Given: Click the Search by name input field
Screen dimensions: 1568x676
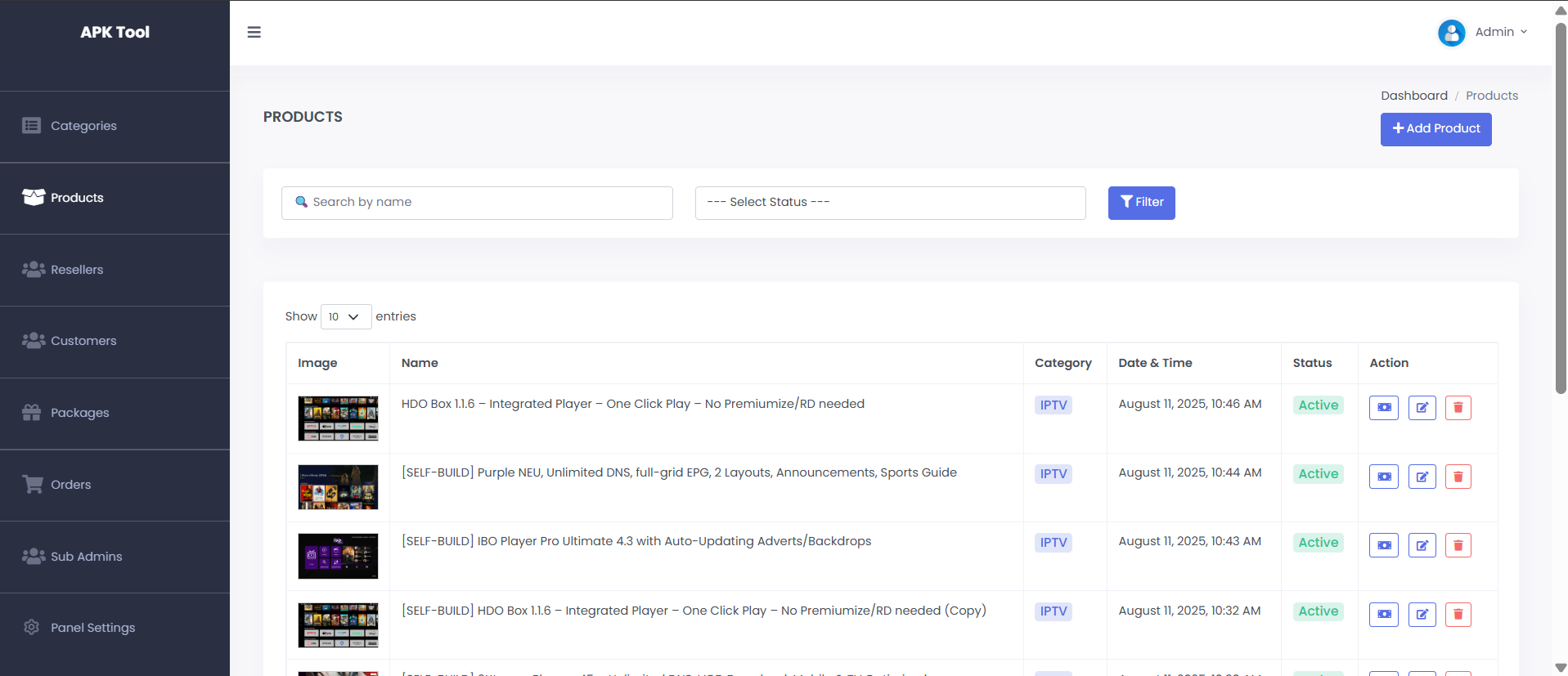Looking at the screenshot, I should [x=477, y=203].
